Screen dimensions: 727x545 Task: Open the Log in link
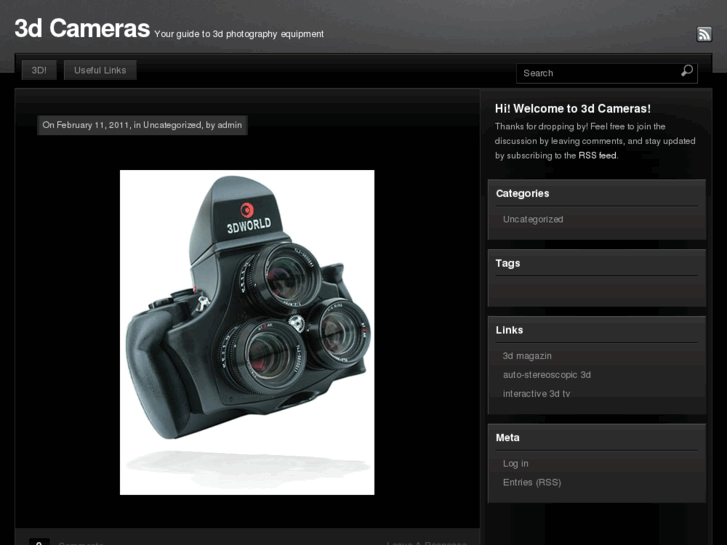[516, 463]
